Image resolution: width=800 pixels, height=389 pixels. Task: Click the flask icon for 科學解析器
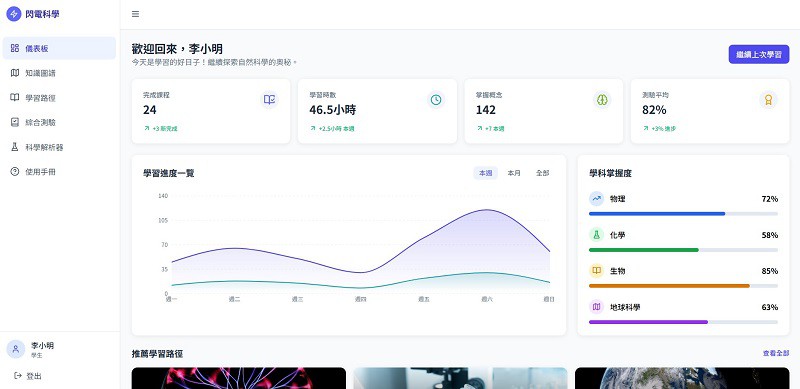[15, 147]
